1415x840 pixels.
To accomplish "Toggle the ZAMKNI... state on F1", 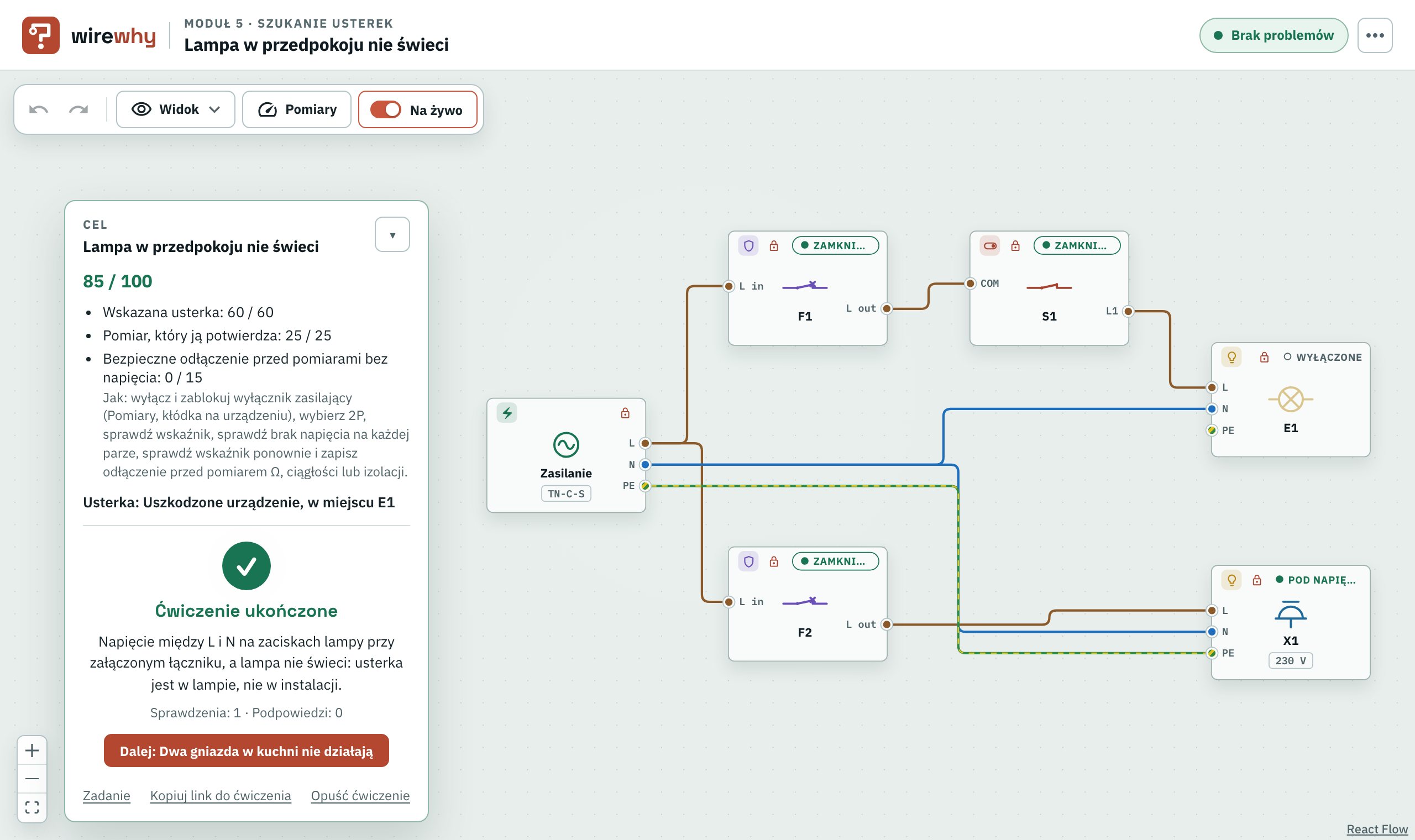I will point(835,246).
